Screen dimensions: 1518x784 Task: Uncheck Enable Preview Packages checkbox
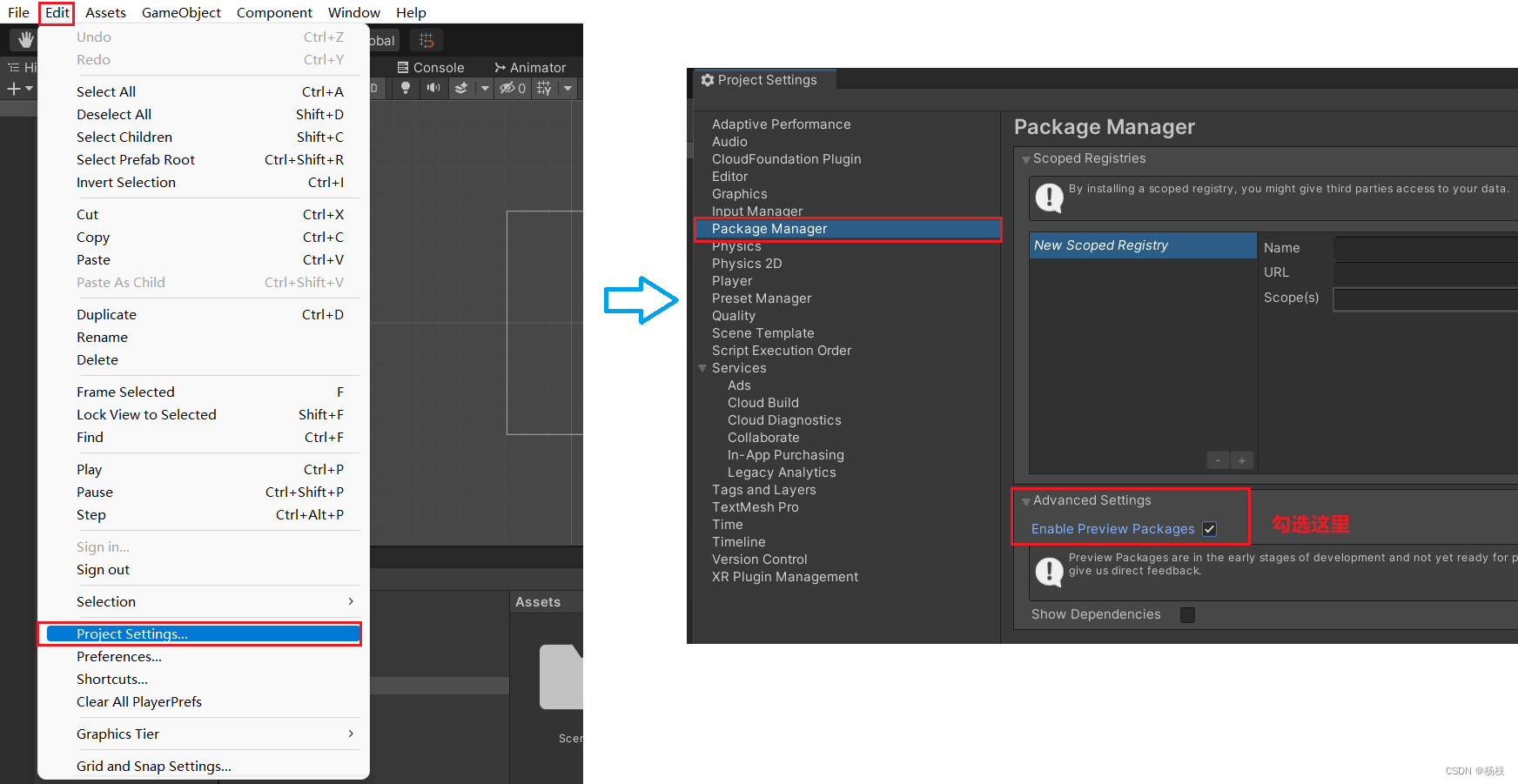point(1209,529)
